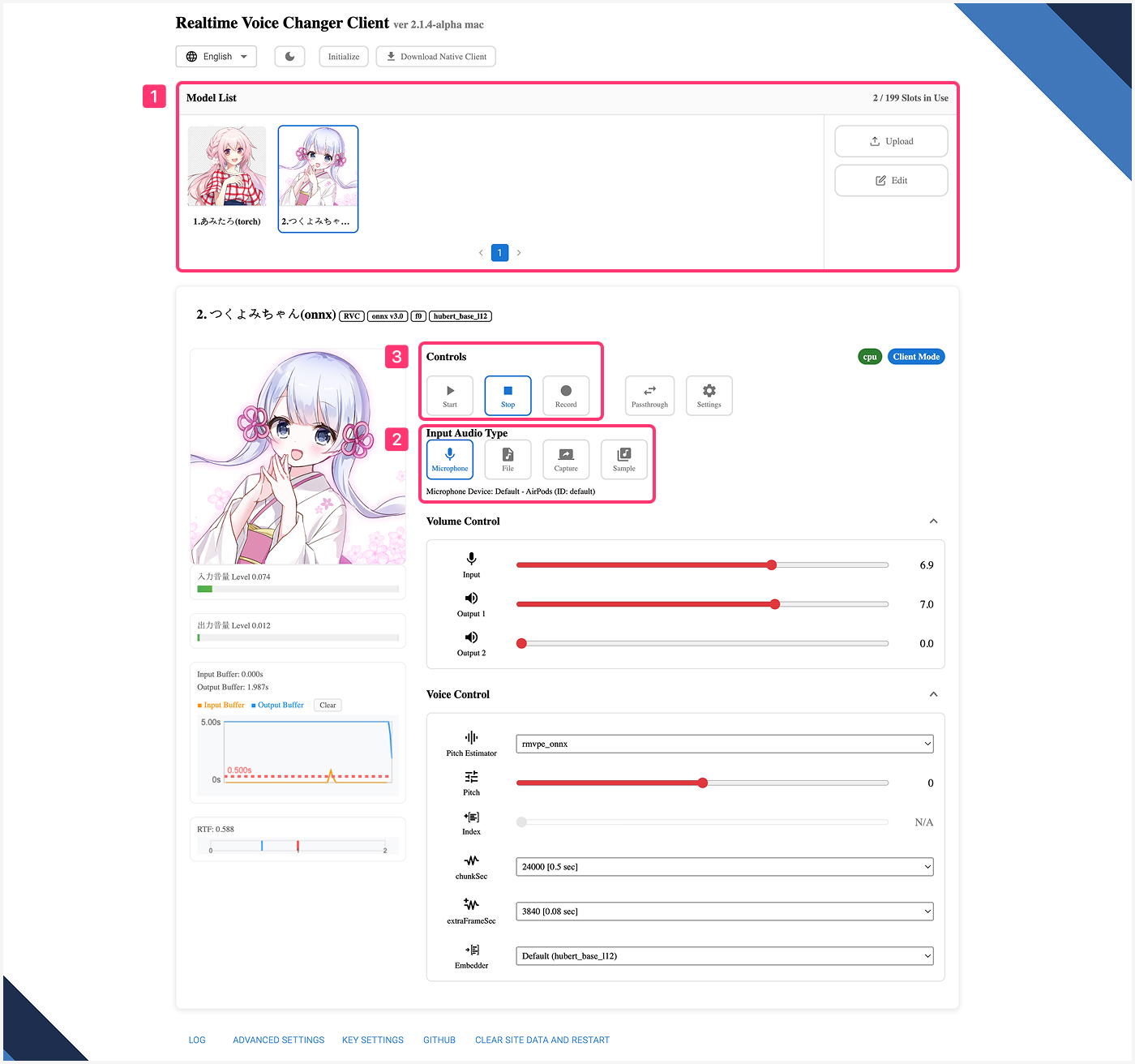Click the Input volume slider handle
Viewport: 1135px width, 1064px height.
(771, 565)
